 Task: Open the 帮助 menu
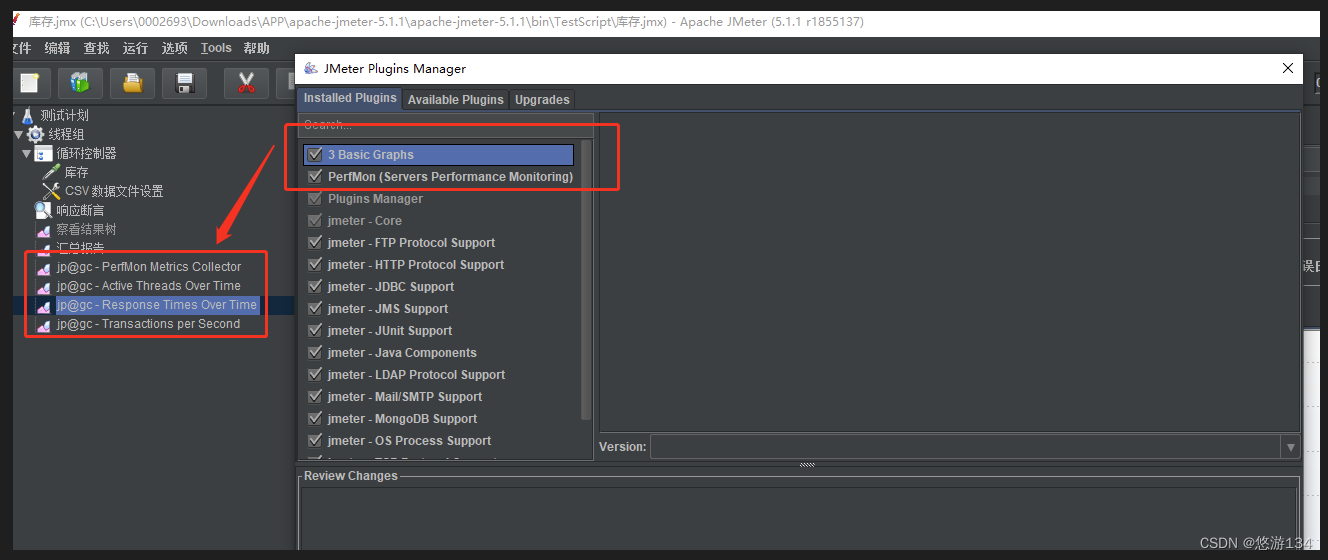coord(256,48)
